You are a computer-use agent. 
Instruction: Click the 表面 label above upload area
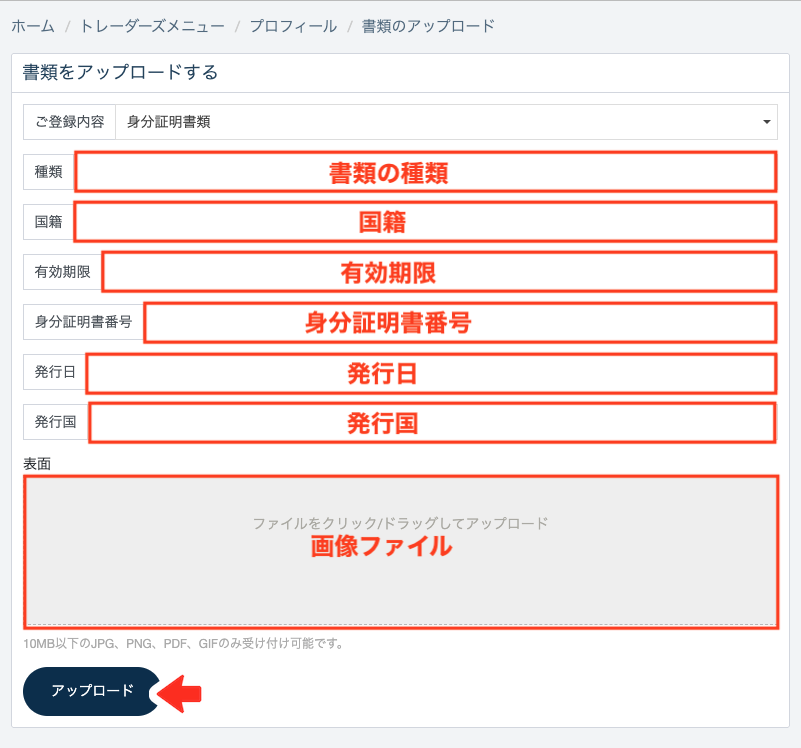(37, 463)
